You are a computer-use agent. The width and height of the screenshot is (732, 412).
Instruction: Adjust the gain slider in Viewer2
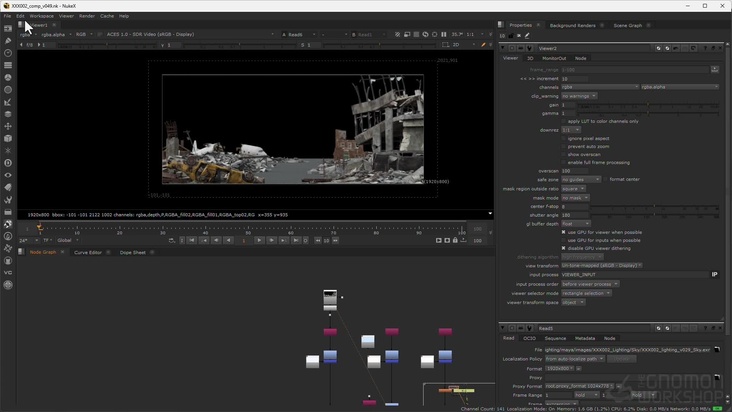click(x=648, y=106)
